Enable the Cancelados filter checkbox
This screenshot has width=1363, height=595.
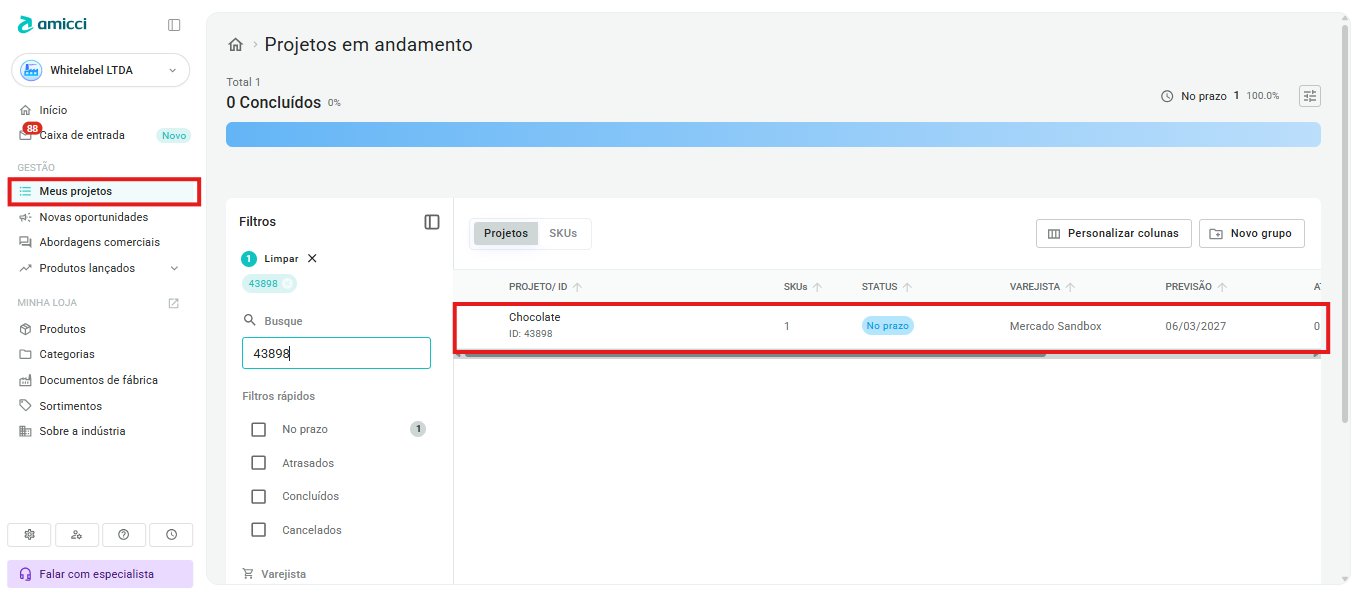(259, 530)
